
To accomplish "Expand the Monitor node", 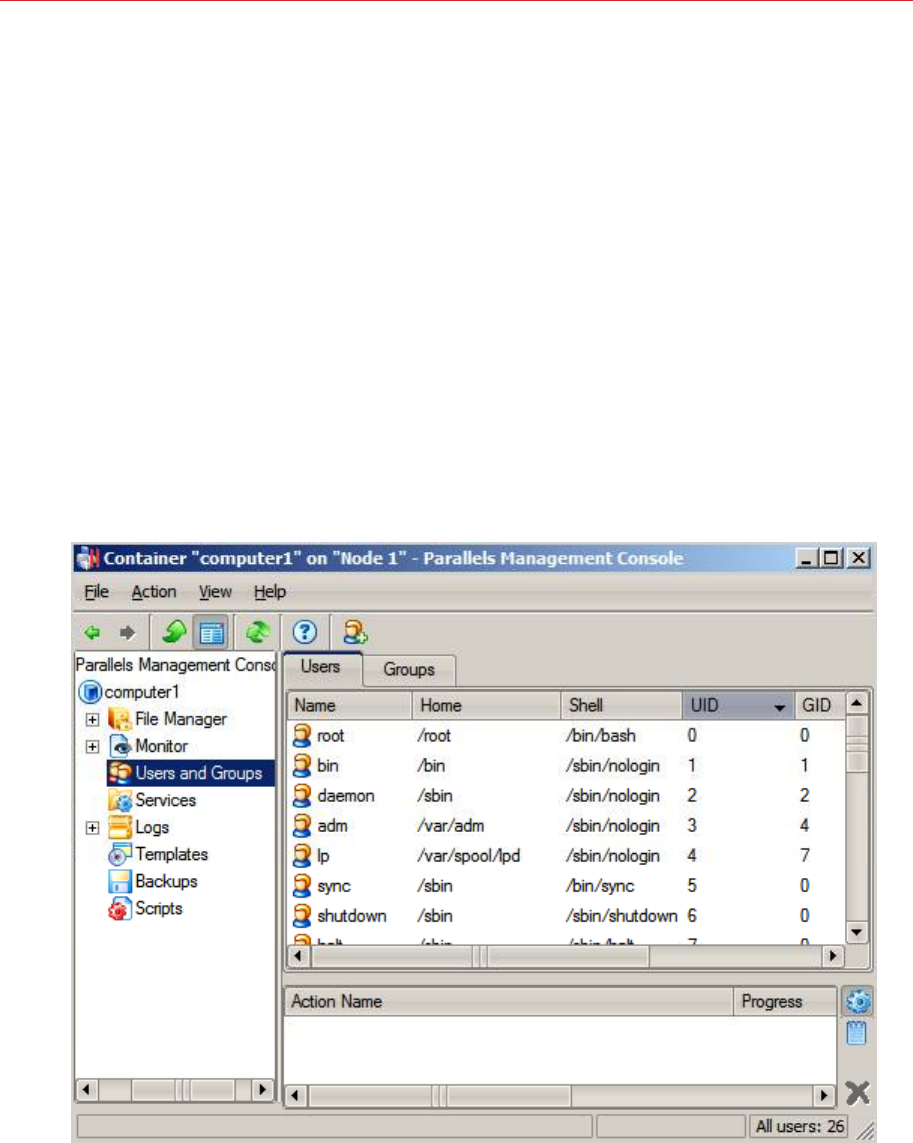I will pyautogui.click(x=93, y=747).
